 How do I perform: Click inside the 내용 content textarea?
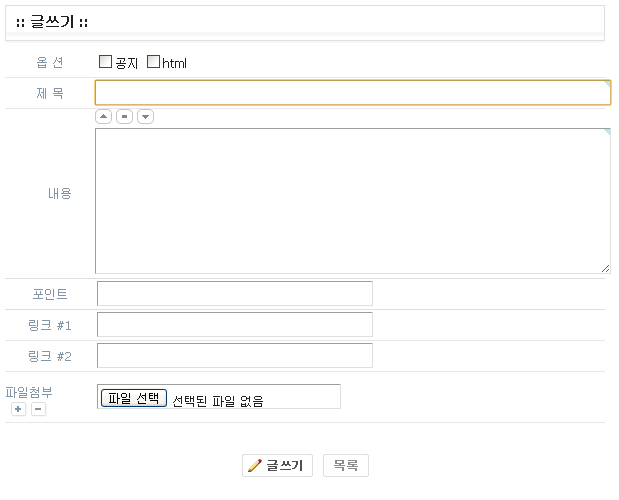click(x=352, y=200)
